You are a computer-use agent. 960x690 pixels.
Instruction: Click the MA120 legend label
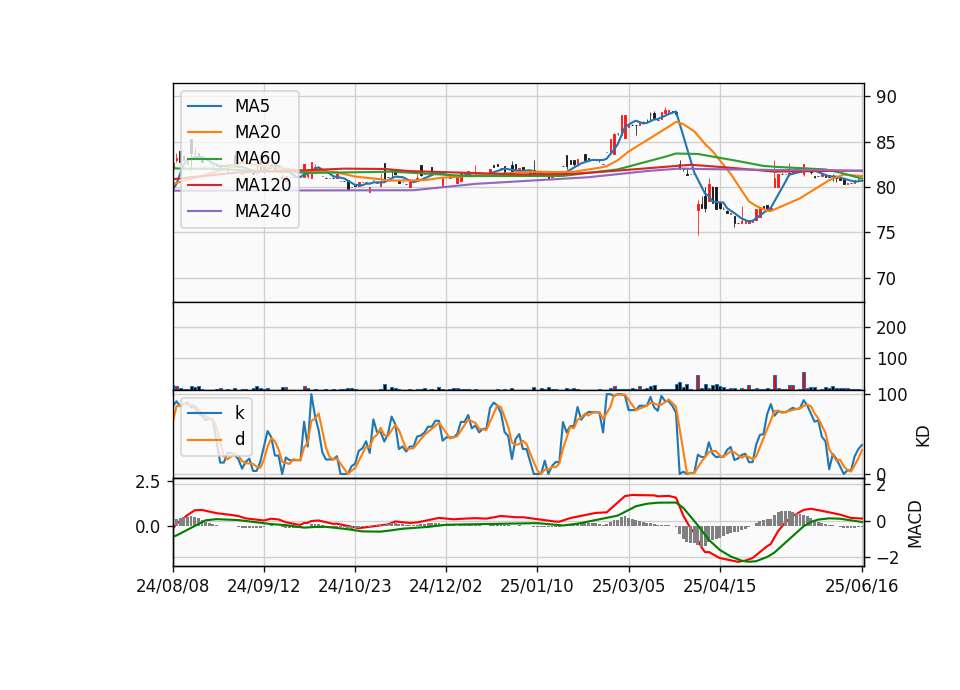[263, 185]
